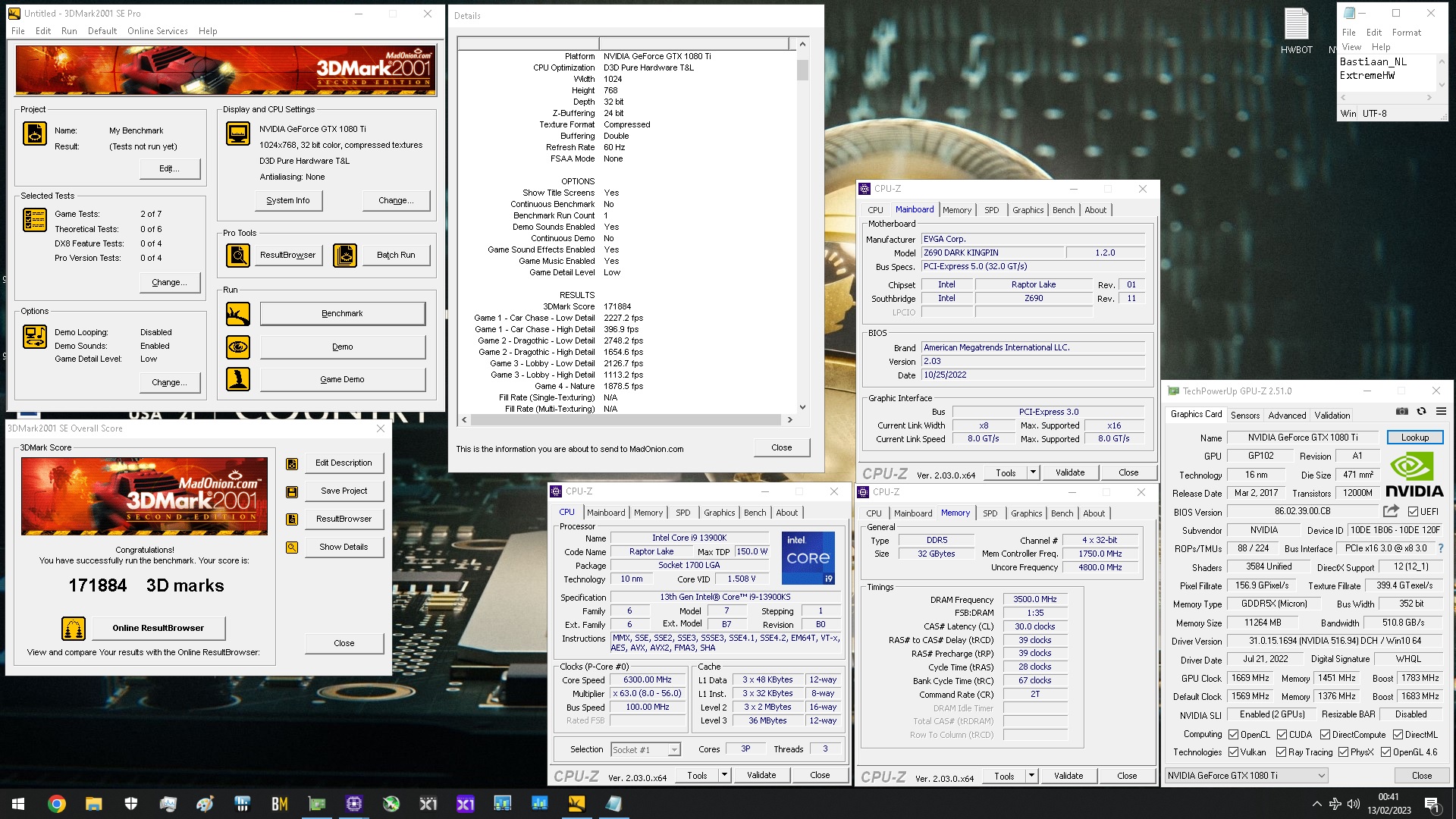Click scroll-down arrow in Details window
Viewport: 1456px width, 819px height.
click(802, 407)
